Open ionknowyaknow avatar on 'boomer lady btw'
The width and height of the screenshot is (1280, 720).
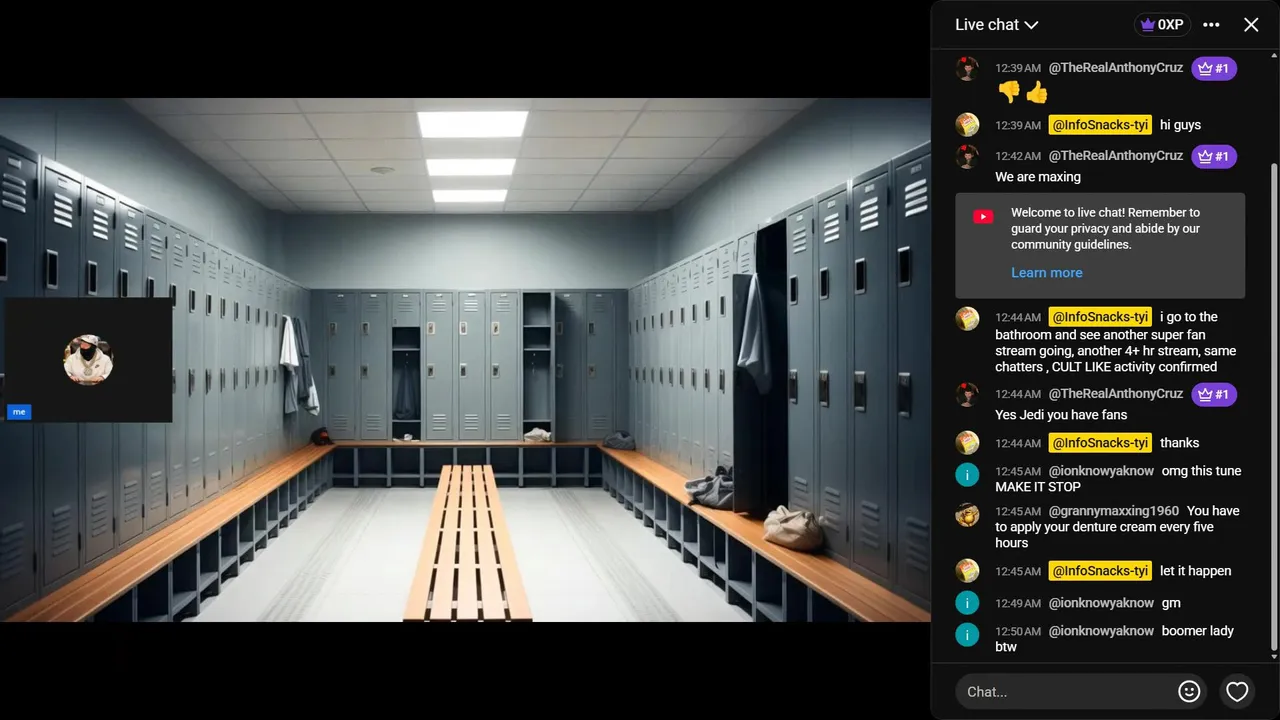[x=967, y=635]
